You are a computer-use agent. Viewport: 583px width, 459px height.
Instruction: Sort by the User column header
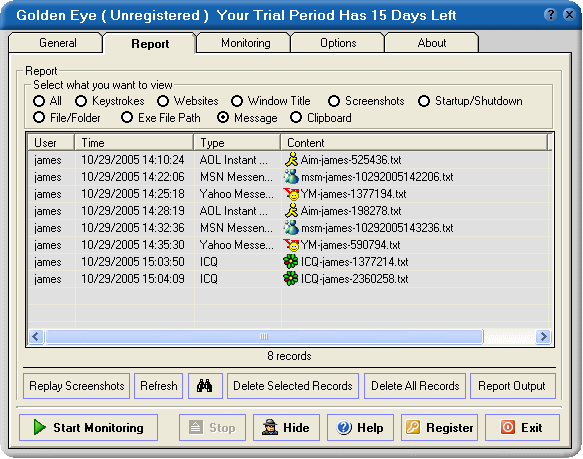(x=51, y=142)
